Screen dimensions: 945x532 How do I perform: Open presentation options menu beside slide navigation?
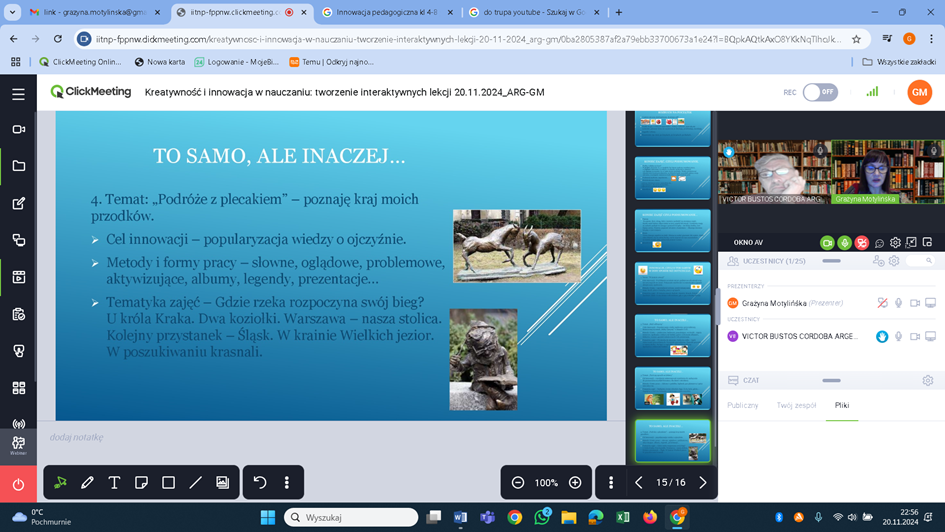point(611,483)
